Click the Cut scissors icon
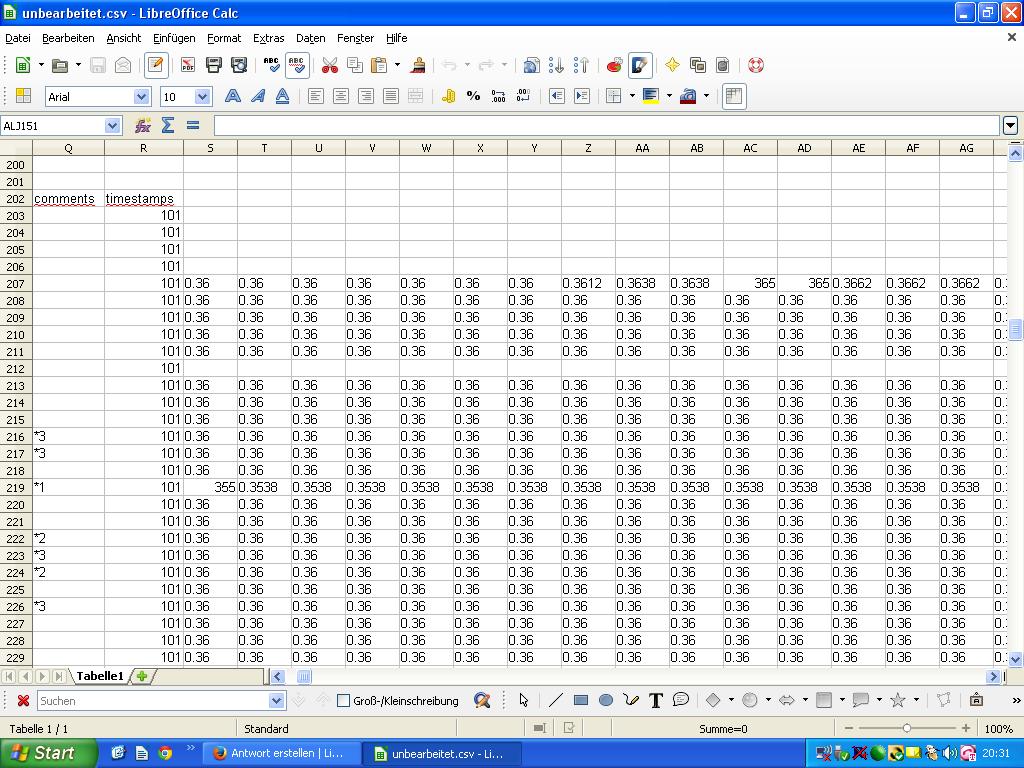The height and width of the screenshot is (768, 1024). (x=330, y=65)
